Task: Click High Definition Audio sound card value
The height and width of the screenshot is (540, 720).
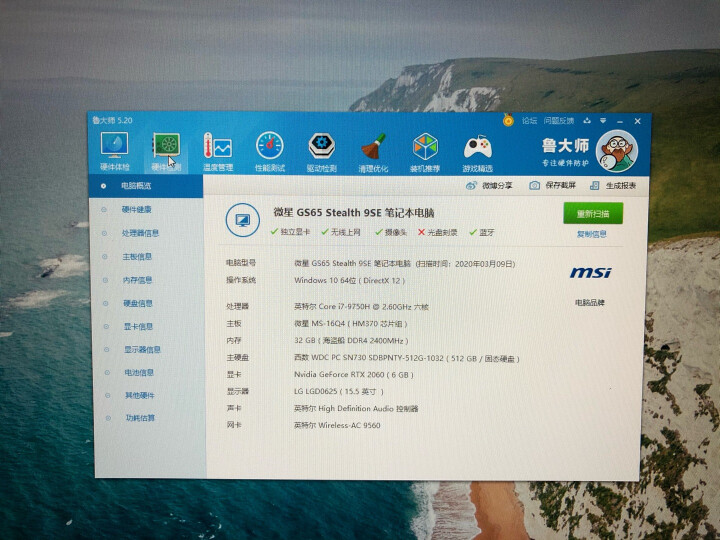Action: click(x=356, y=408)
